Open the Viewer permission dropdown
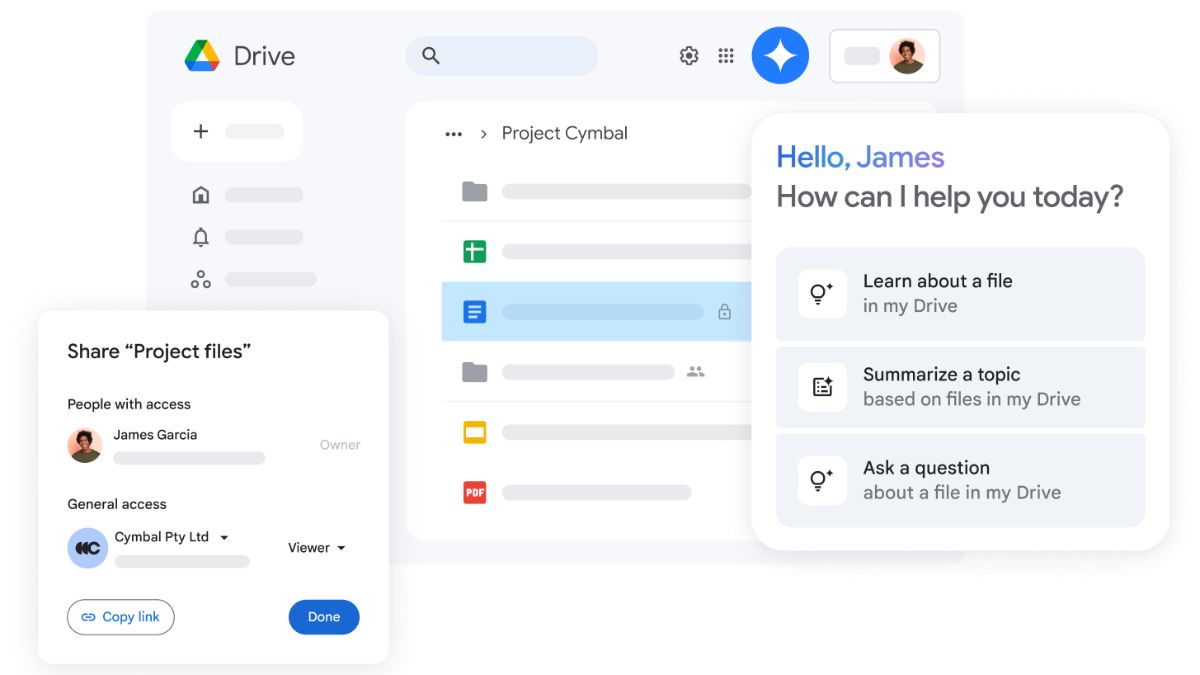Viewport: 1200px width, 675px height. (316, 548)
